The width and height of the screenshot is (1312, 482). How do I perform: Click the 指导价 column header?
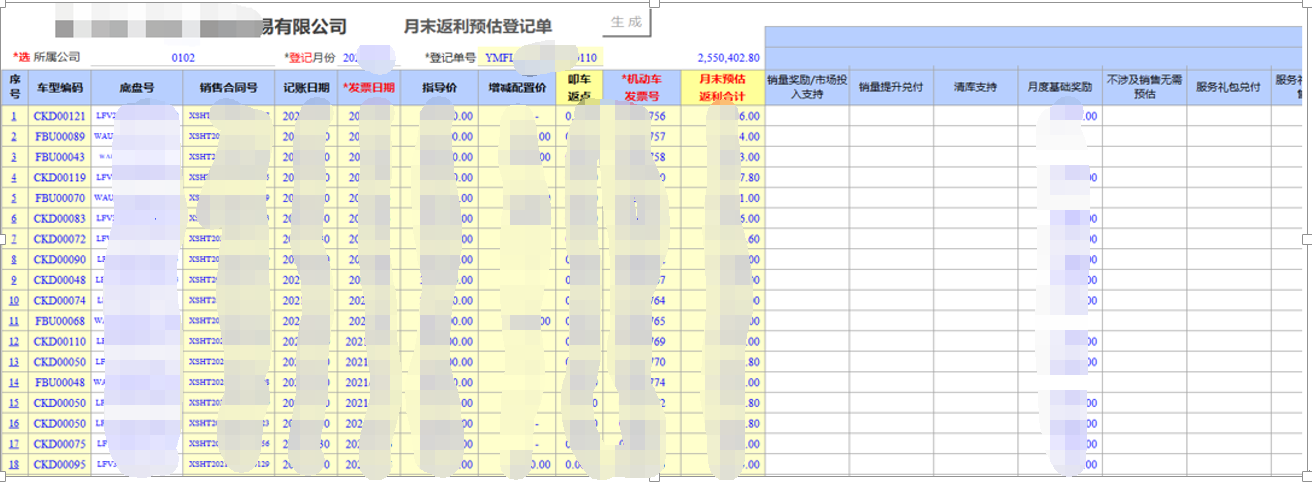(x=439, y=87)
